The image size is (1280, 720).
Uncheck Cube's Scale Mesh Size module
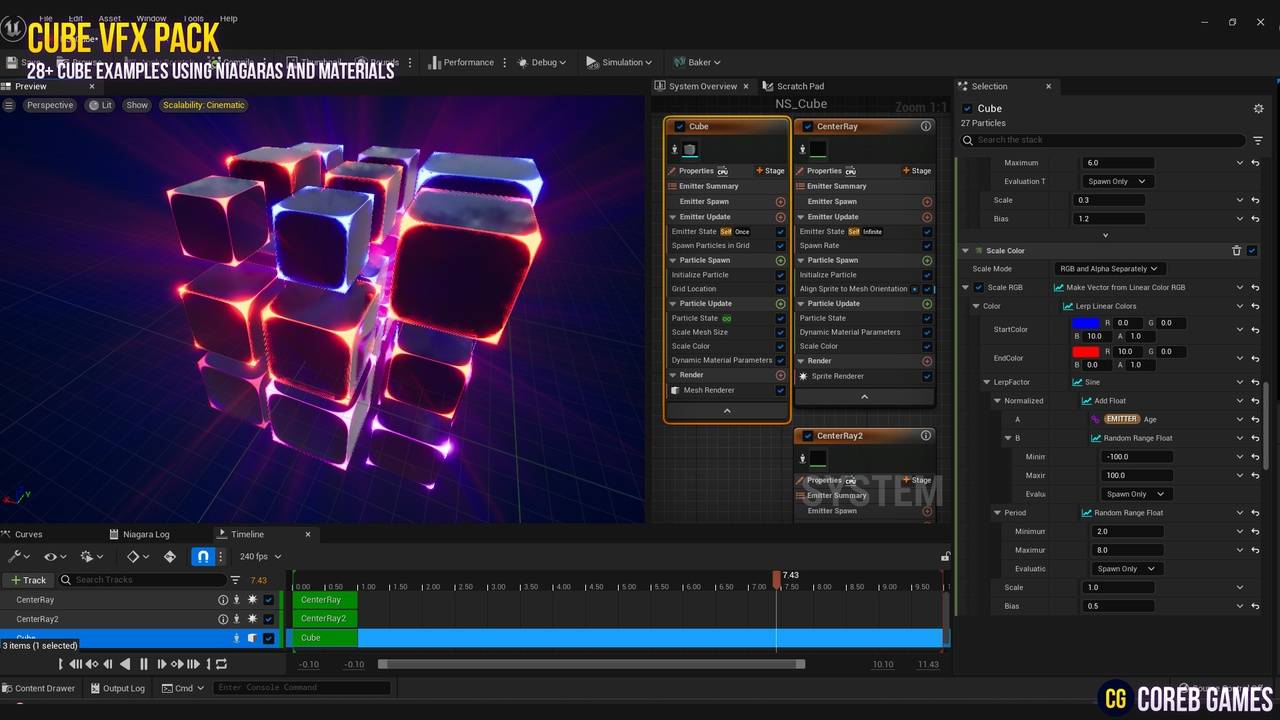tap(781, 332)
